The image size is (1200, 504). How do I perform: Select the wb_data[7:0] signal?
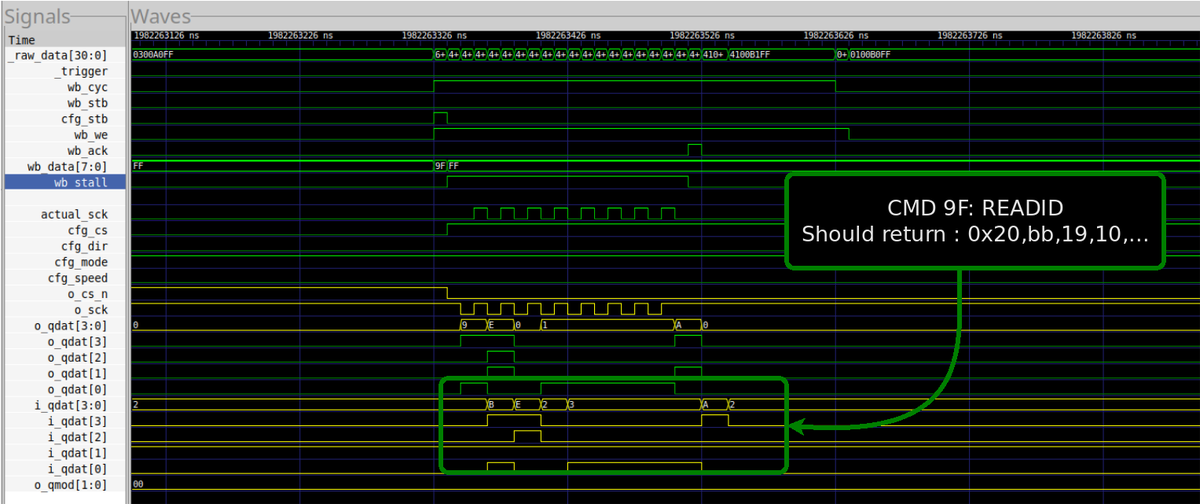tap(65, 167)
